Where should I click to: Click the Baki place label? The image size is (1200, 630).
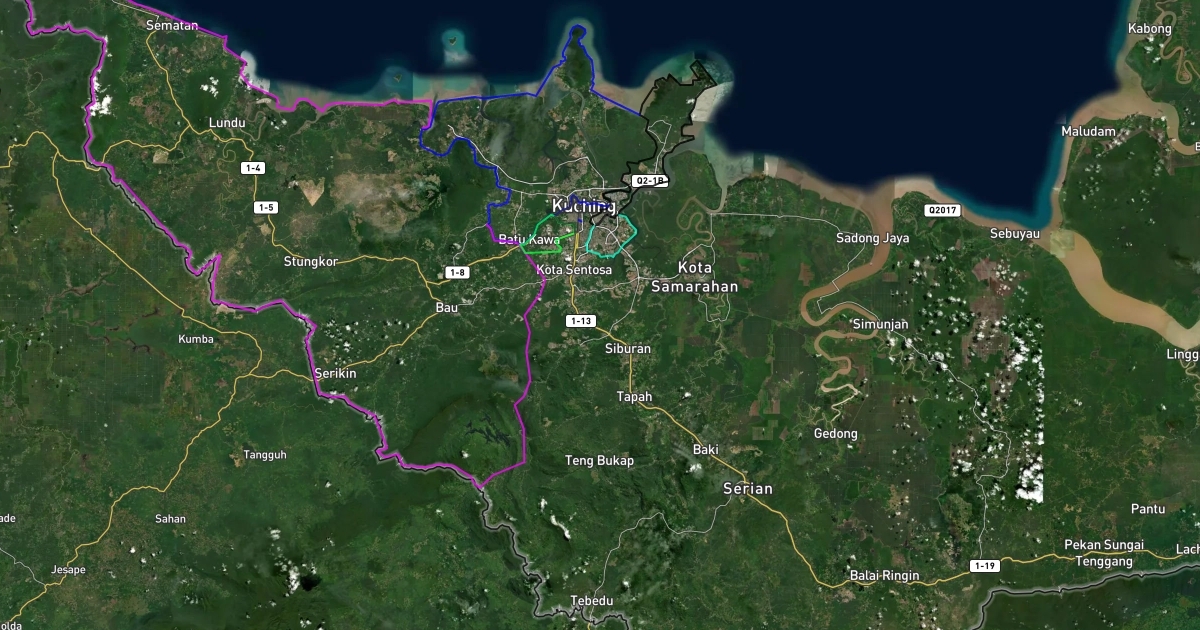click(x=705, y=450)
